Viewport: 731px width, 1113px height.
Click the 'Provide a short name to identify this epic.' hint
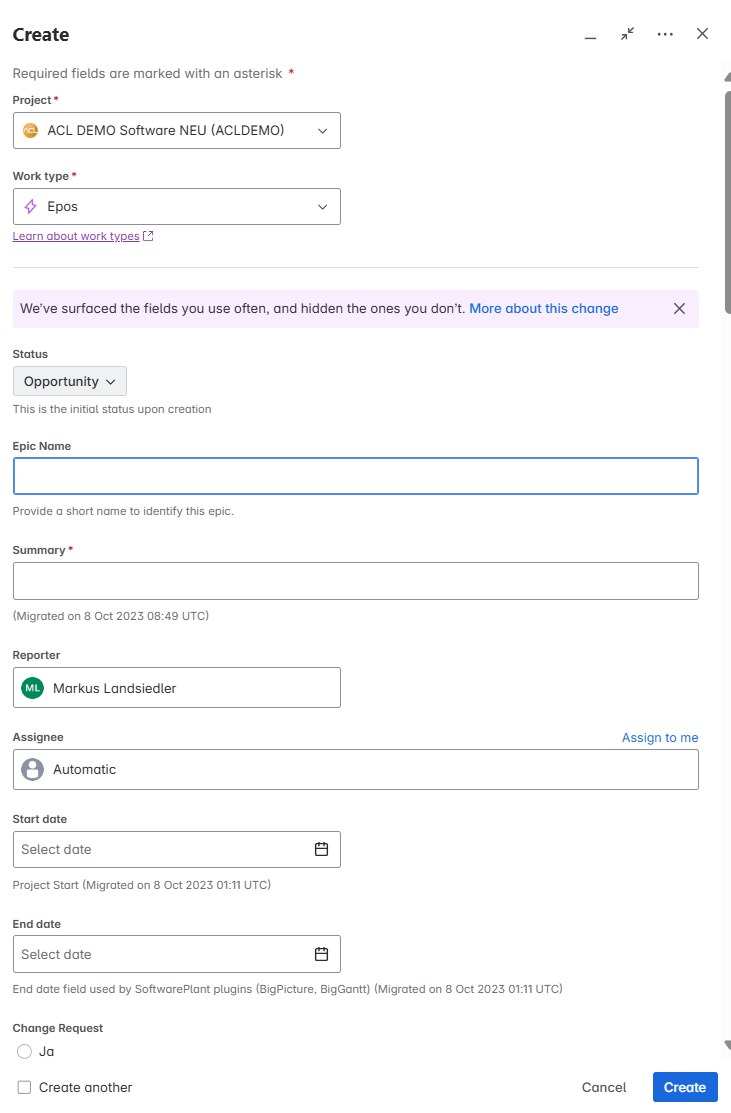click(x=123, y=511)
